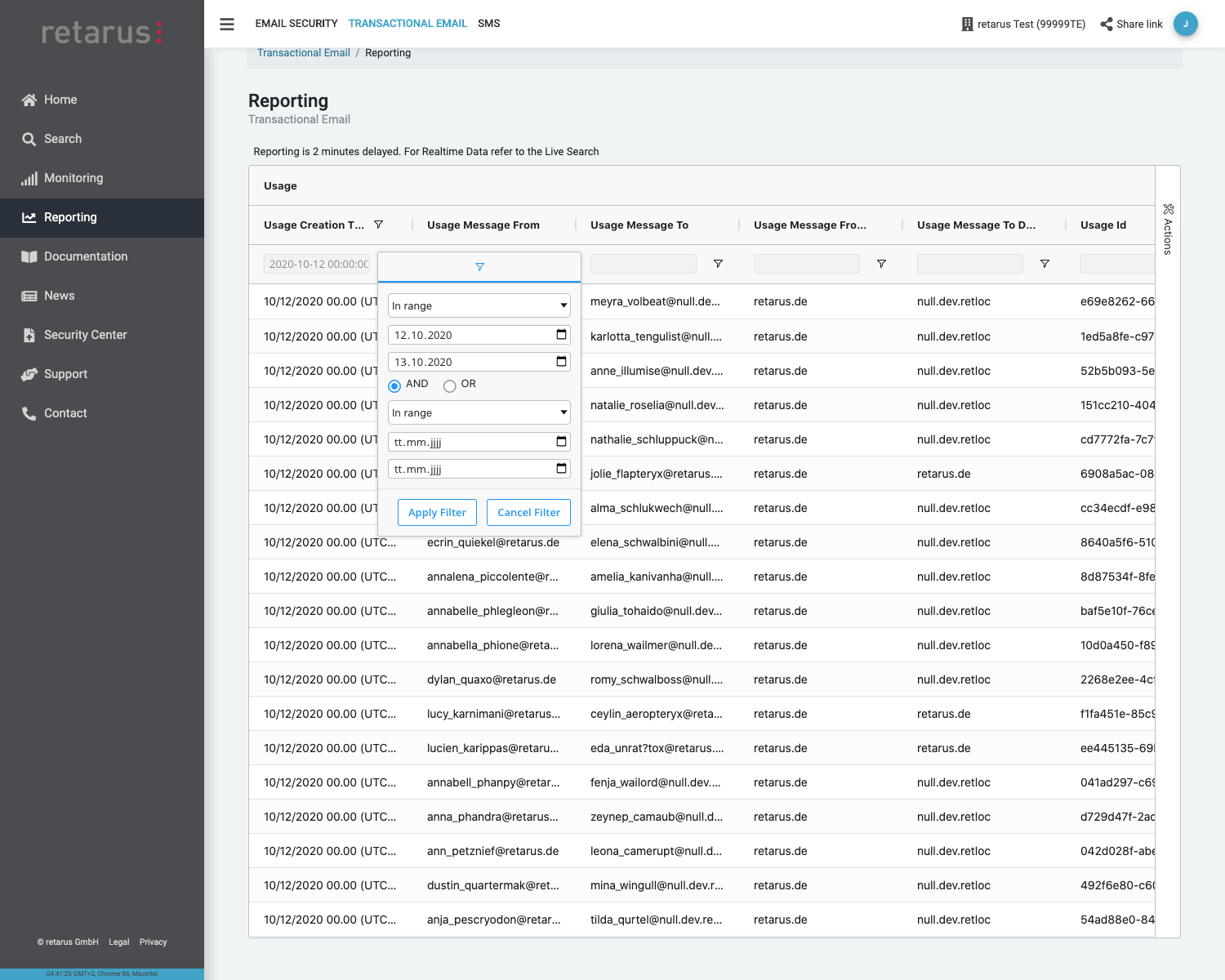Select Usage Id cell e69e8262-66
Screen dimensions: 1225x980
click(x=1117, y=301)
